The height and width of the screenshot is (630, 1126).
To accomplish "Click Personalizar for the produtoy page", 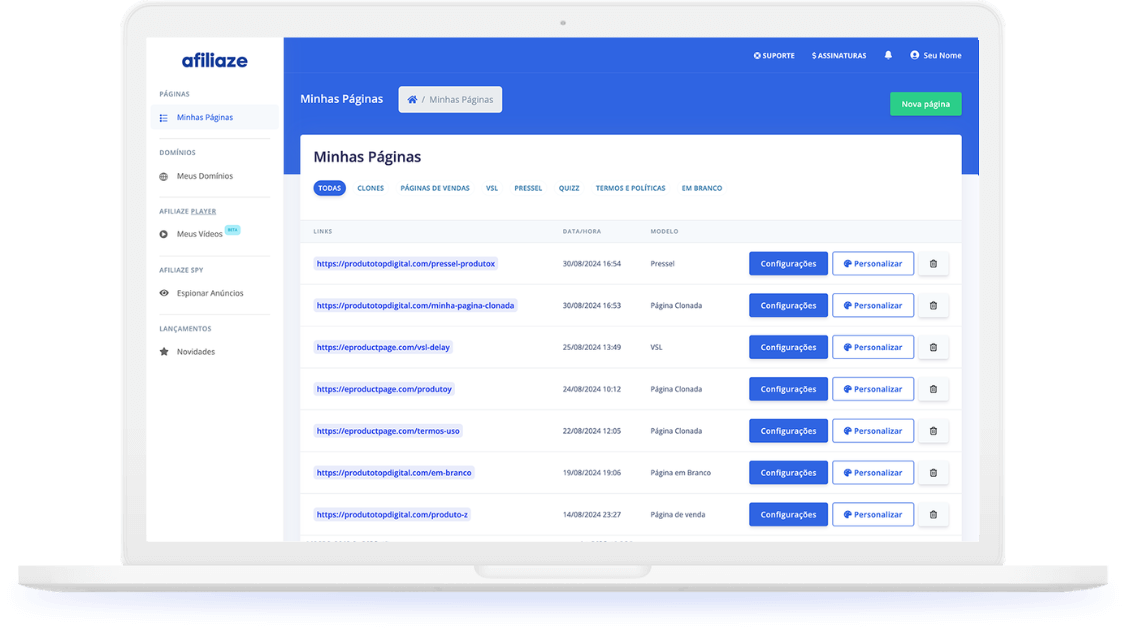I will pyautogui.click(x=873, y=389).
